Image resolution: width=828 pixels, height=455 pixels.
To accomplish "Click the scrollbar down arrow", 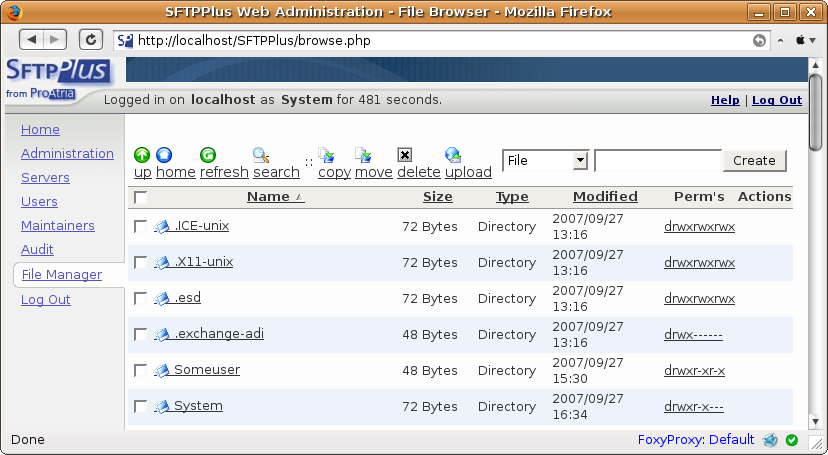I will [815, 422].
